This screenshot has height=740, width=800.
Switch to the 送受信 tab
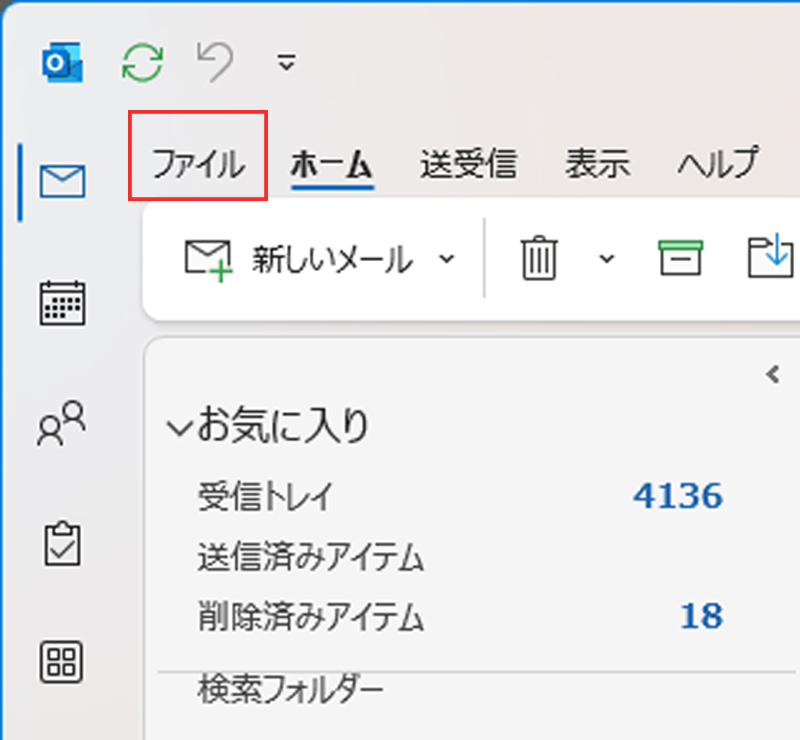pyautogui.click(x=468, y=163)
